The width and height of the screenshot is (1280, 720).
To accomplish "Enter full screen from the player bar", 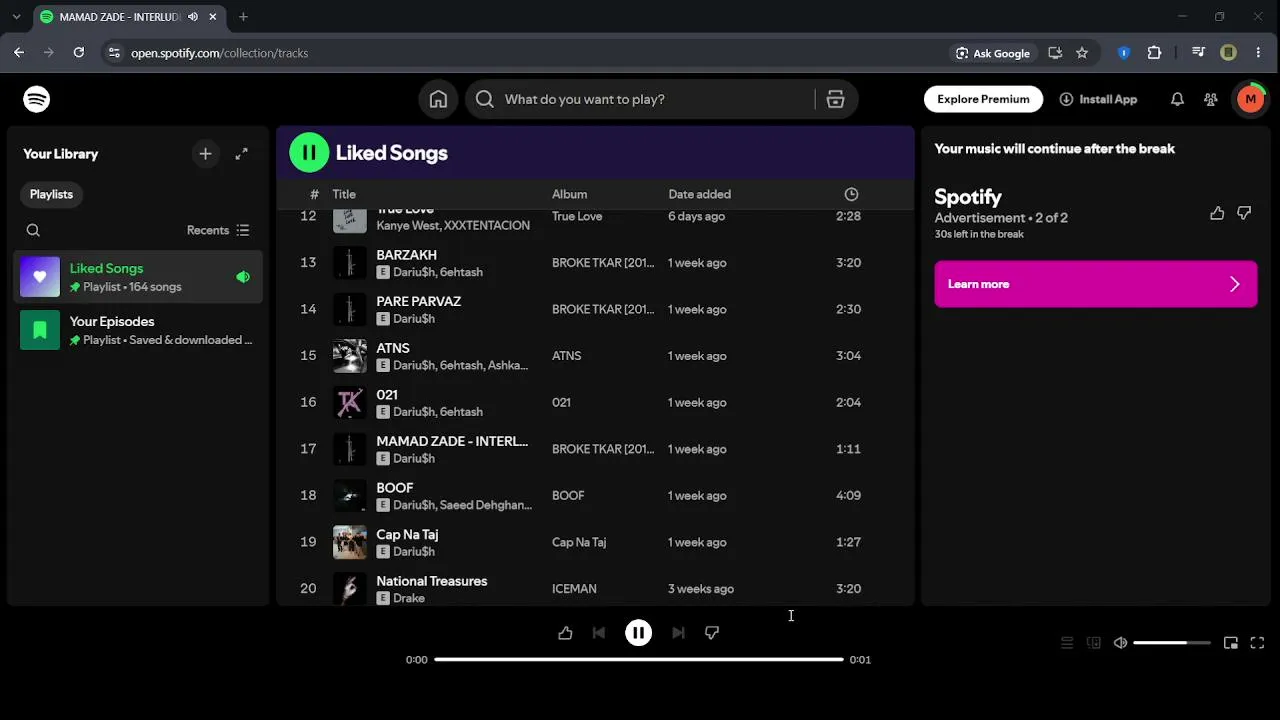I will coord(1258,643).
